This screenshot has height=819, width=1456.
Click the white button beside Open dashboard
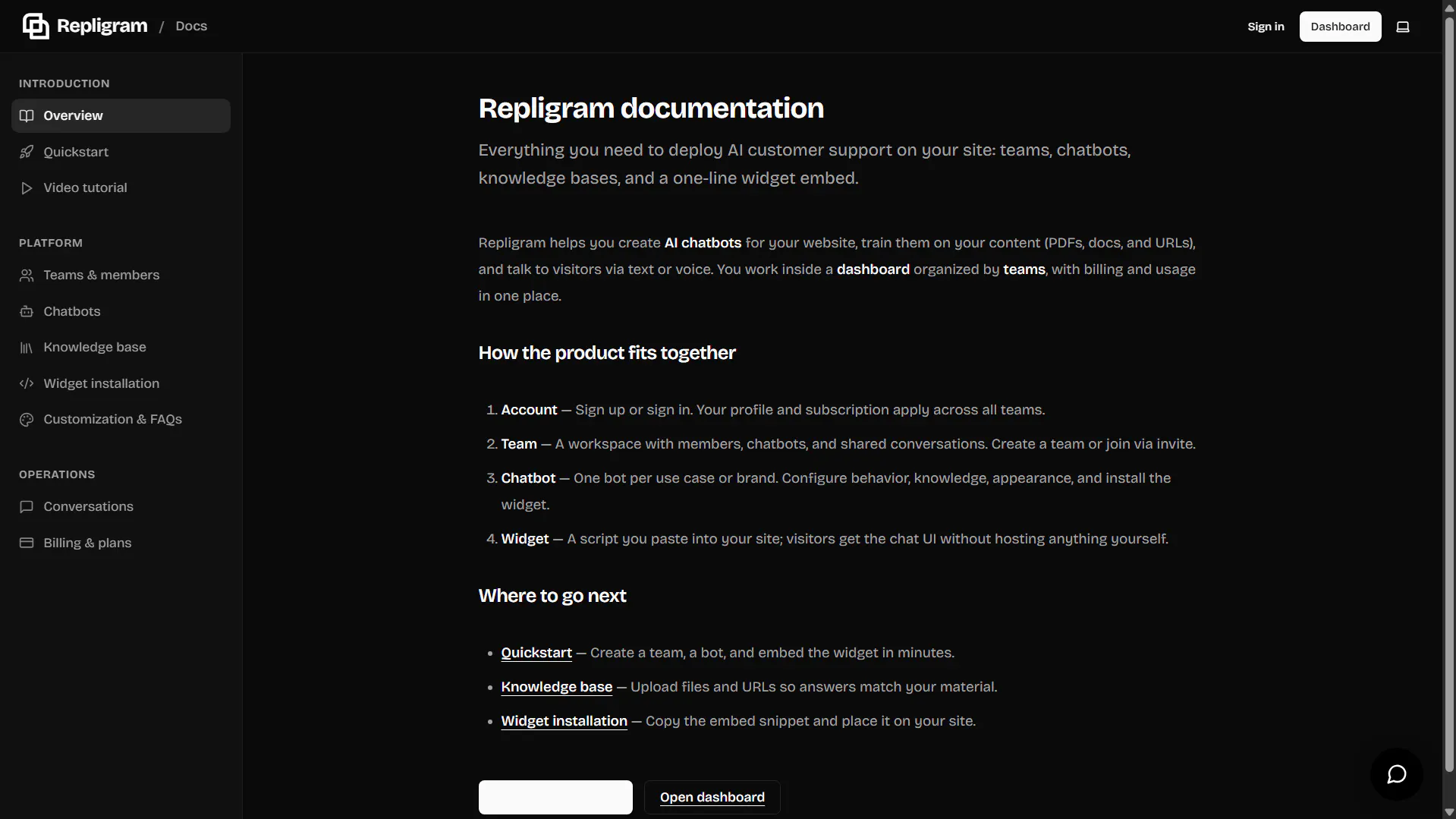point(555,797)
